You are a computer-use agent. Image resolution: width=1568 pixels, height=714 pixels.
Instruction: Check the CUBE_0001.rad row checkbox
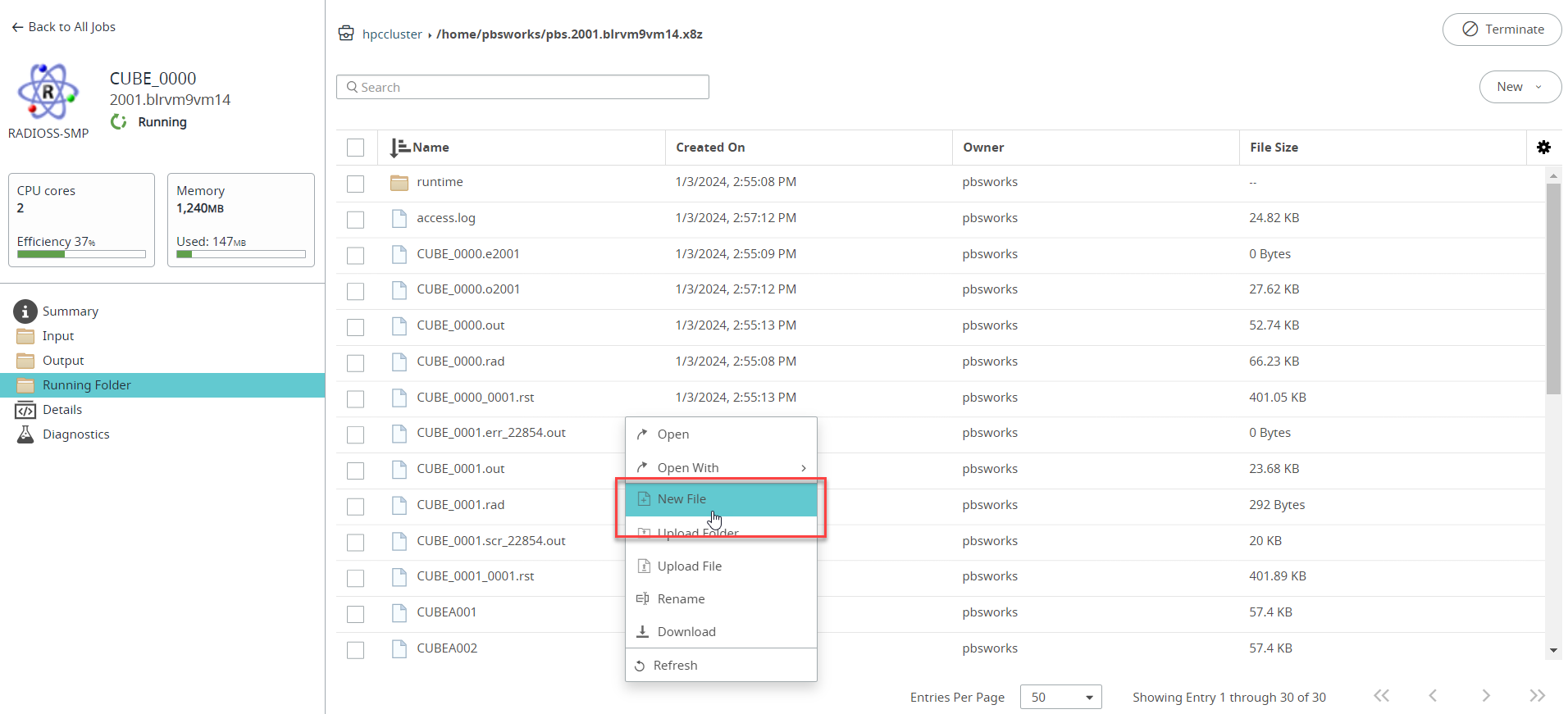(355, 507)
